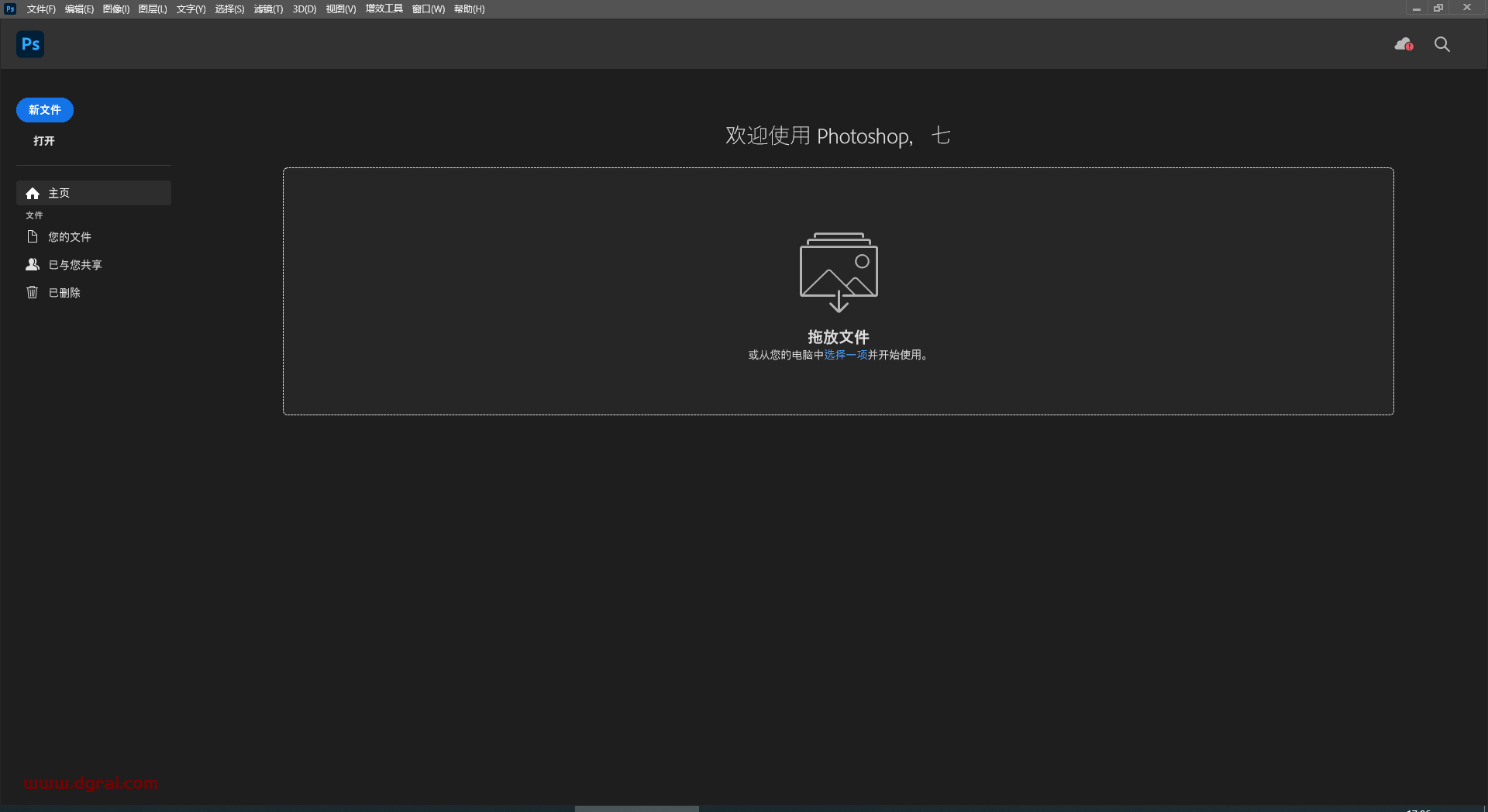
Task: Open the 编辑(E) menu
Action: [79, 9]
